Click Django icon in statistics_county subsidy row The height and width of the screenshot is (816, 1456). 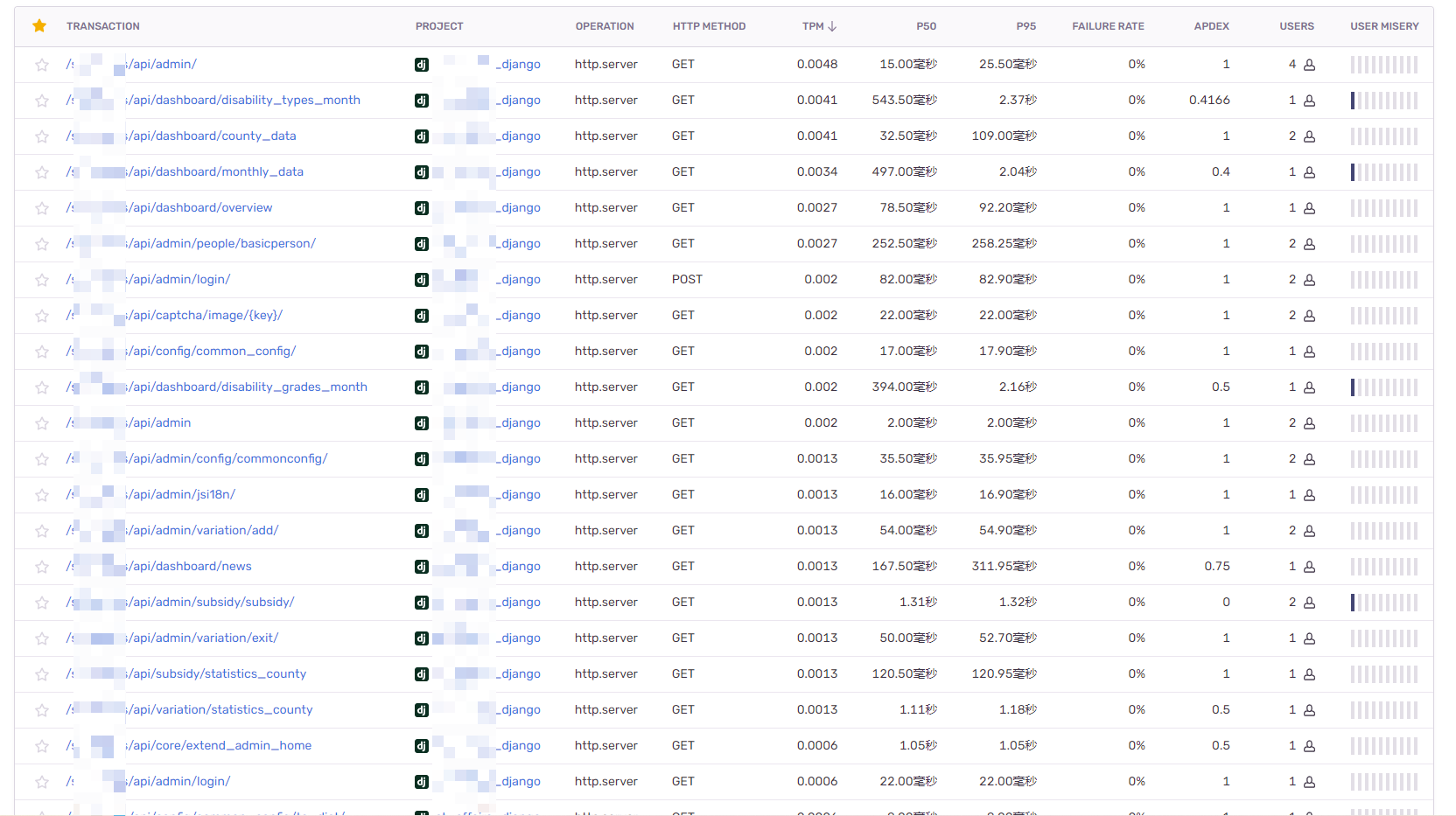[422, 674]
